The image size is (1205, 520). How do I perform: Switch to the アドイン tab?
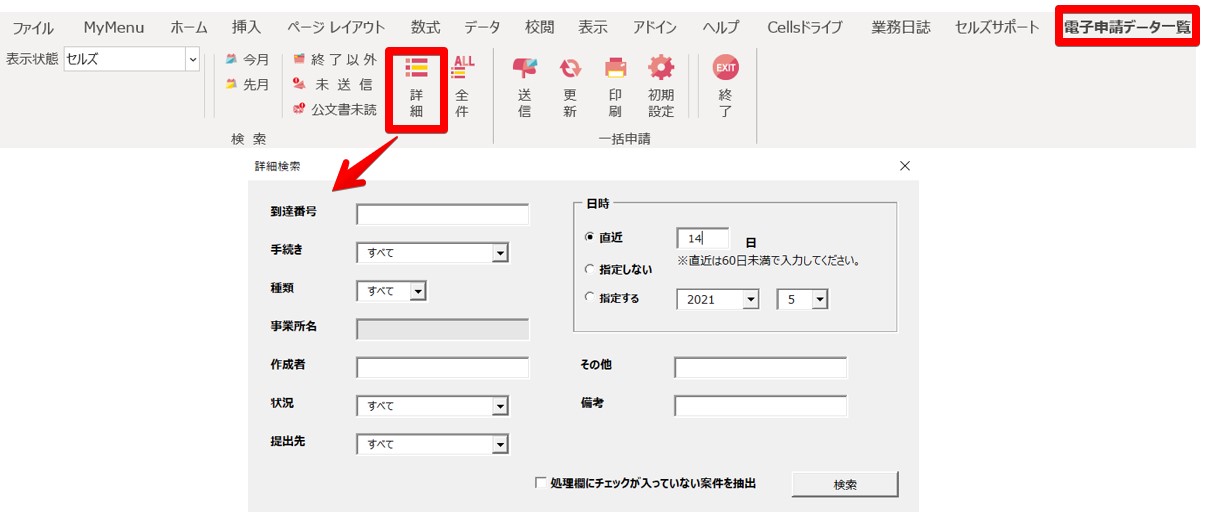pyautogui.click(x=655, y=28)
